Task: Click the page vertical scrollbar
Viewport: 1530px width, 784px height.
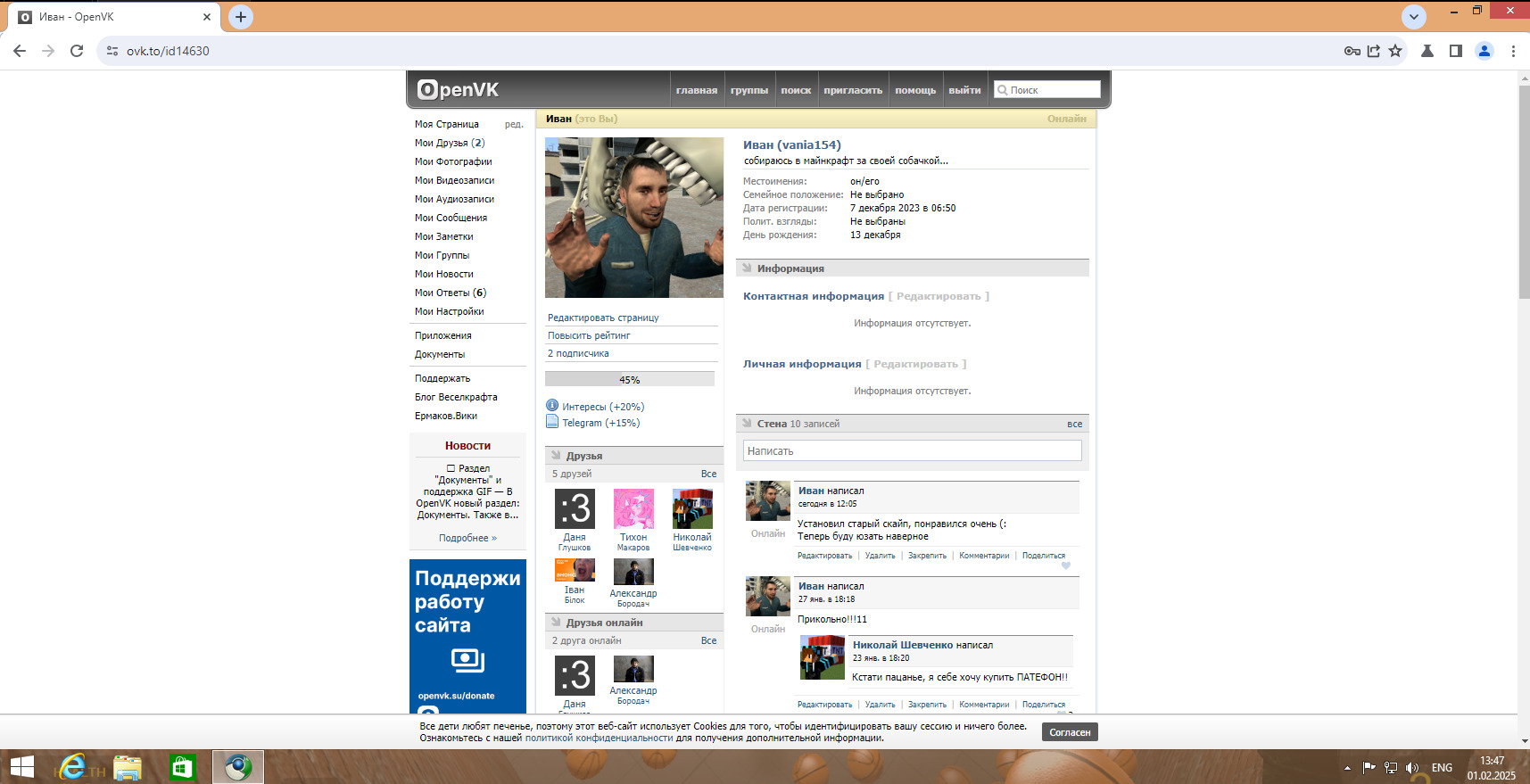Action: pyautogui.click(x=1524, y=192)
